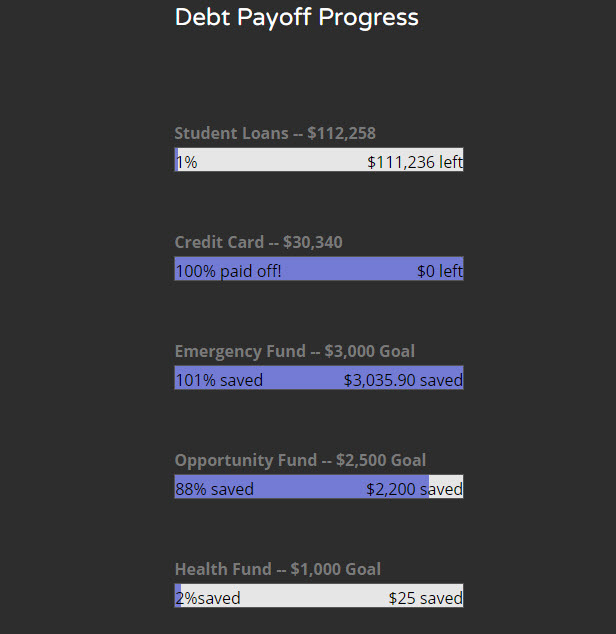
Task: Click the $2,200 saved amount
Action: 414,489
